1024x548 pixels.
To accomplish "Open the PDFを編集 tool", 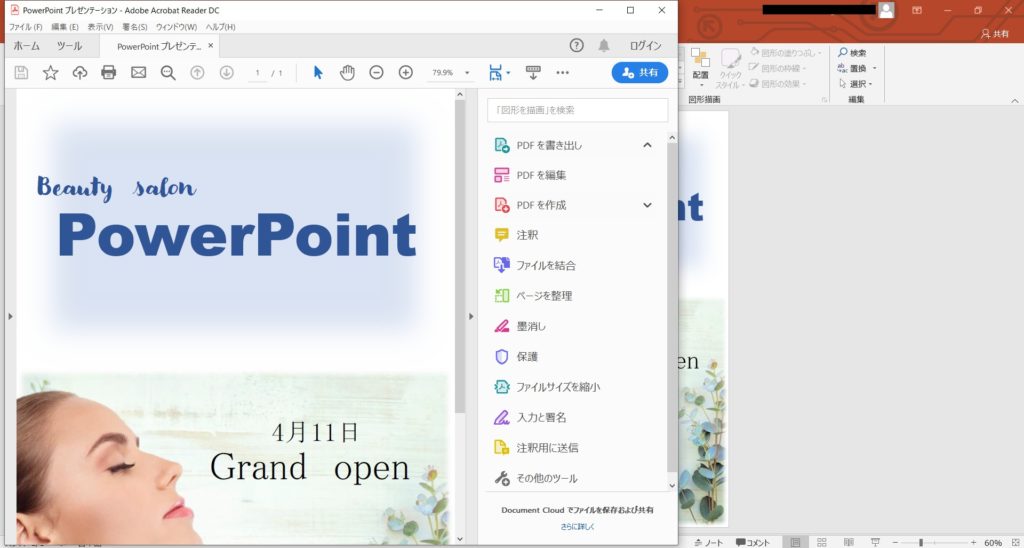I will click(541, 175).
